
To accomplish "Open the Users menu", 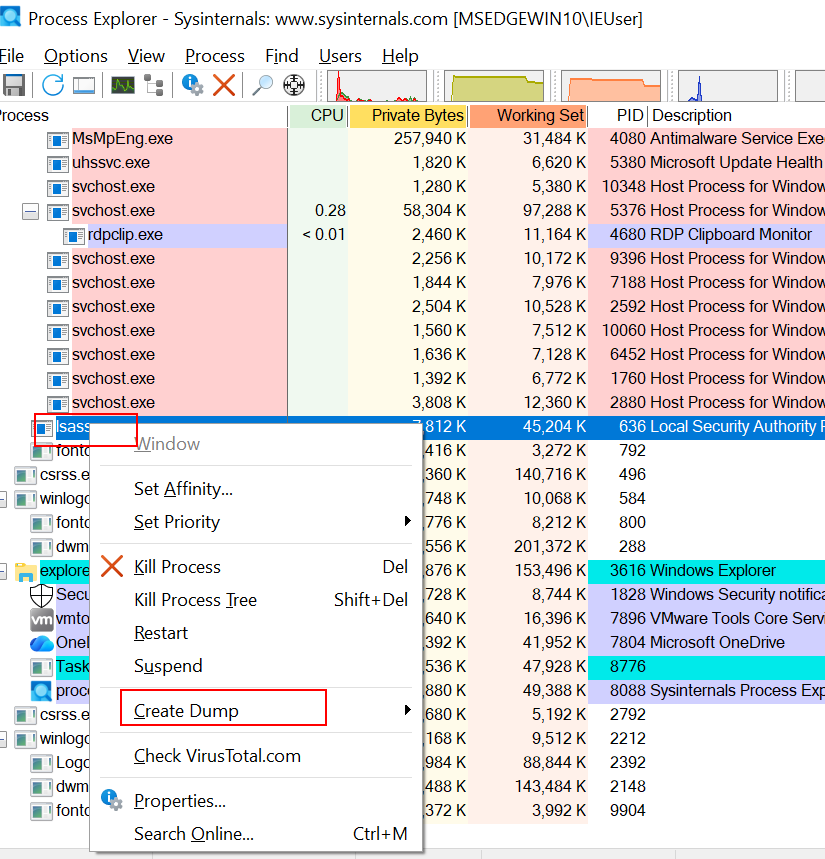I will (x=340, y=56).
